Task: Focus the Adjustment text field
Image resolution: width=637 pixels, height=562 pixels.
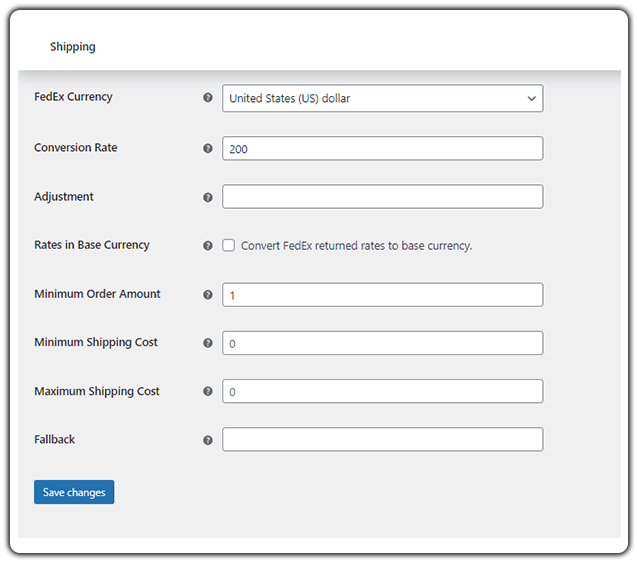Action: point(382,197)
